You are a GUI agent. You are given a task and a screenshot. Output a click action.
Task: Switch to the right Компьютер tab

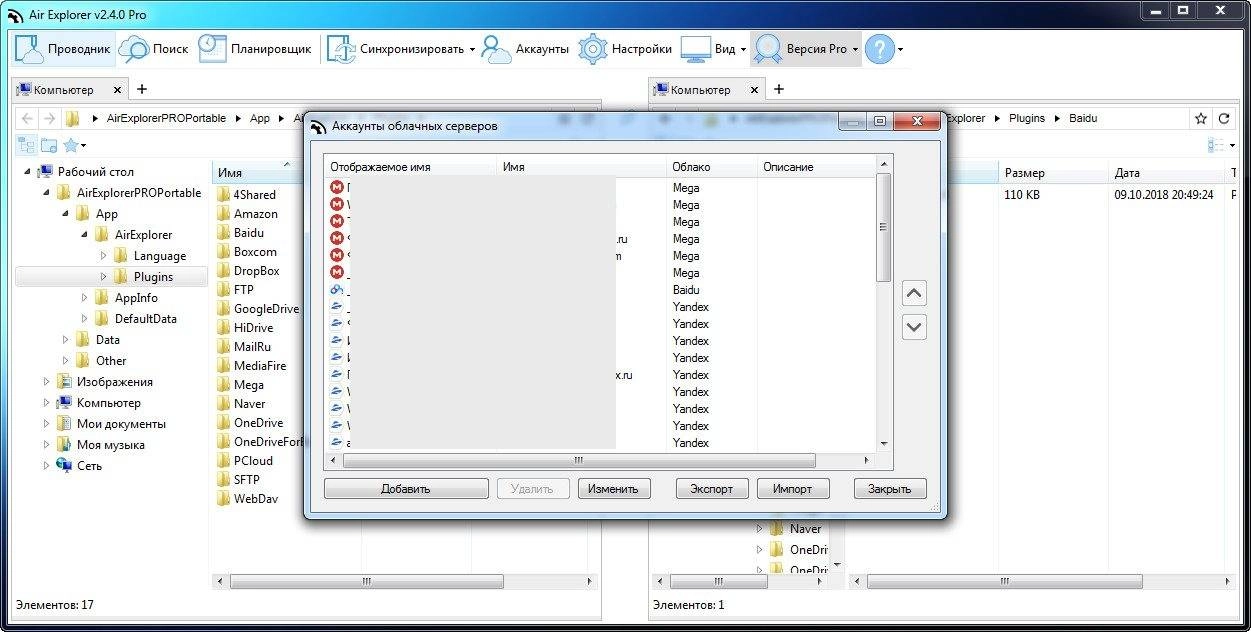701,90
